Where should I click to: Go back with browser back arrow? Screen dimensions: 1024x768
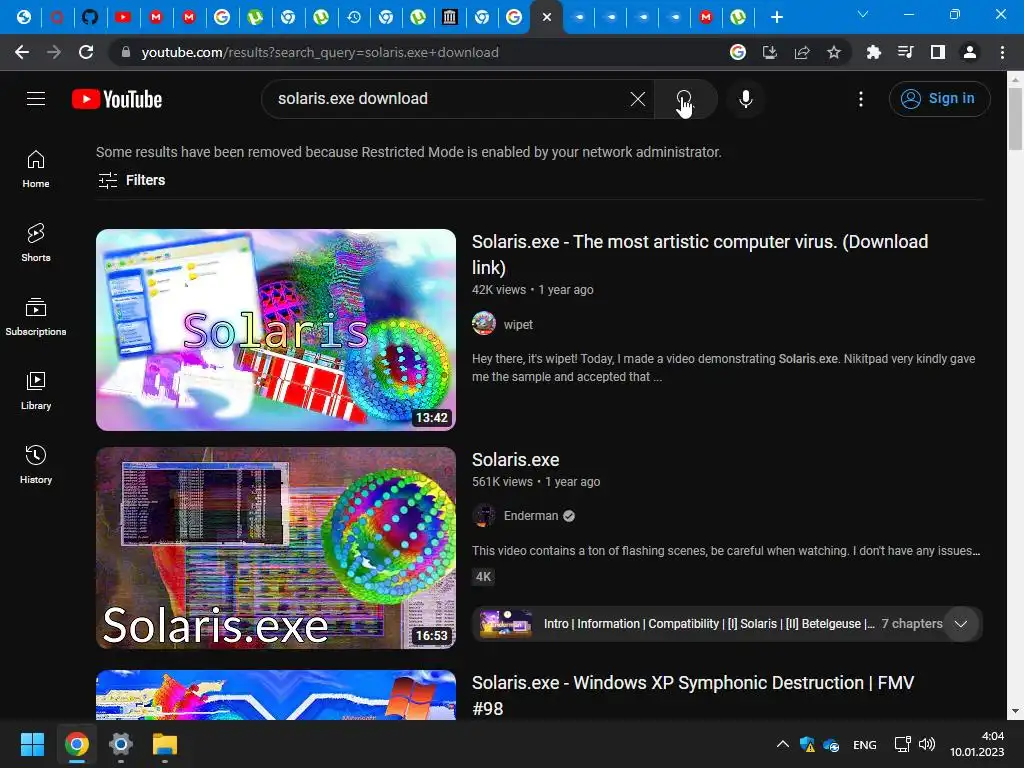coord(22,52)
